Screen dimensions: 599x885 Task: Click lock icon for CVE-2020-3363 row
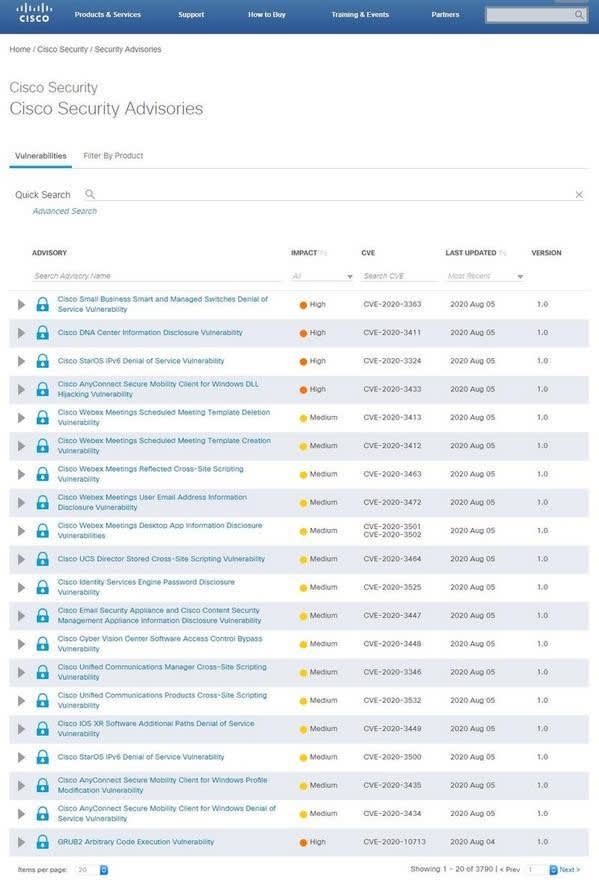coord(42,304)
